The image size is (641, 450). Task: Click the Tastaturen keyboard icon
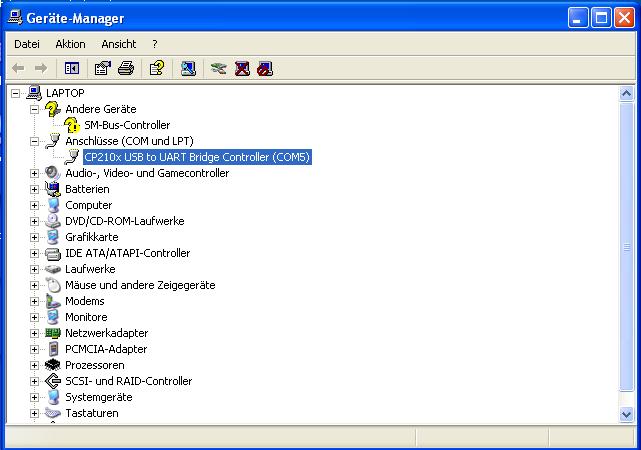[x=53, y=413]
